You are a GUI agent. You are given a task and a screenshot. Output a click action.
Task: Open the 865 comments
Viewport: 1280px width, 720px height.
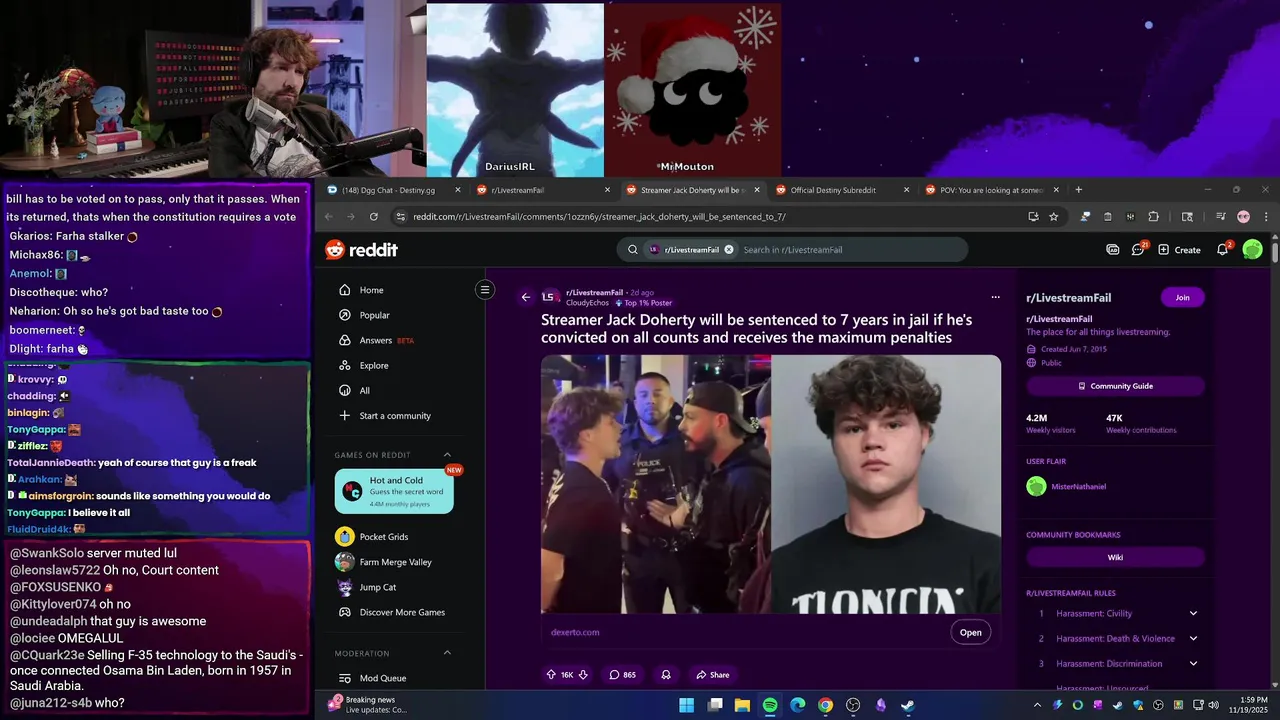click(x=622, y=675)
